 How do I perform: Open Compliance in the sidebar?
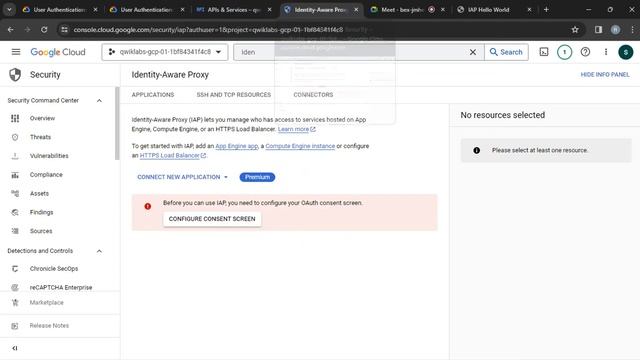point(46,175)
